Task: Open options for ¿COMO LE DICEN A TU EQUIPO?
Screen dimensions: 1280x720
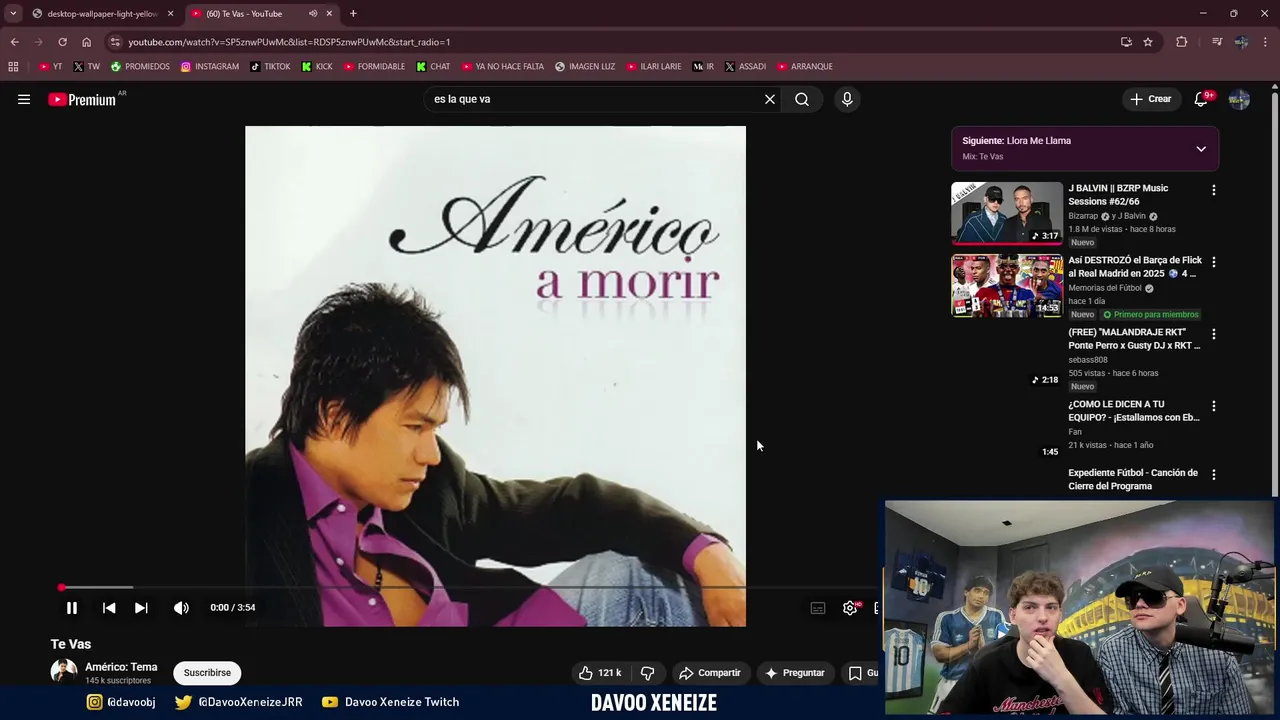Action: tap(1214, 406)
